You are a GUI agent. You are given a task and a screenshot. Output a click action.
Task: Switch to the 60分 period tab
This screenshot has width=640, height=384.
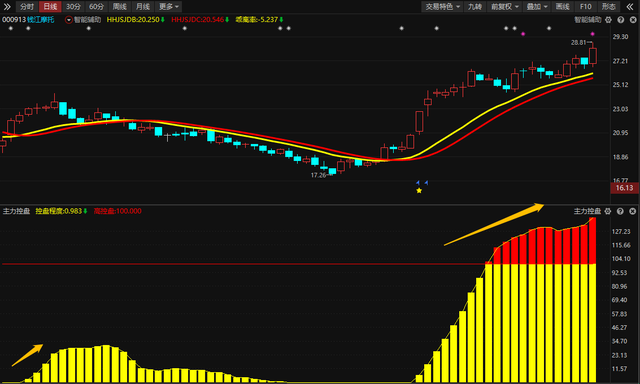pos(96,7)
